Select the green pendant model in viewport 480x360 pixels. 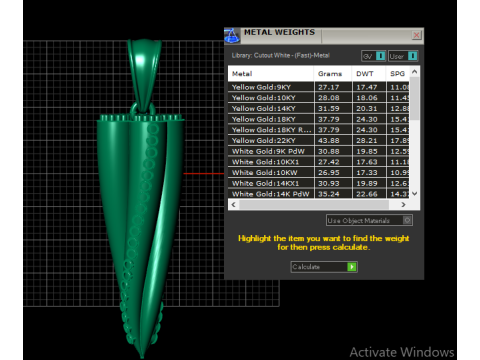click(142, 200)
